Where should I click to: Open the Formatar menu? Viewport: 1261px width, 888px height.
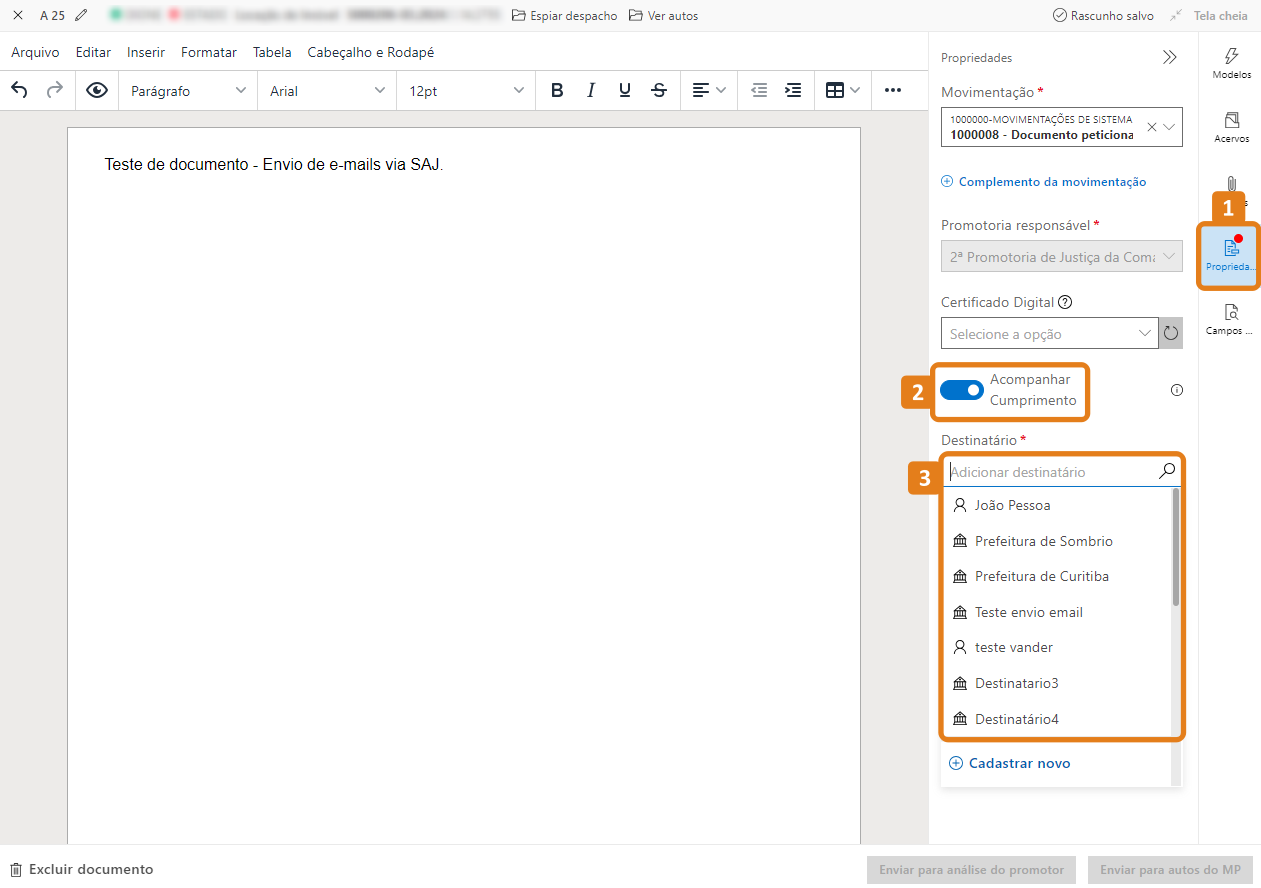(209, 52)
